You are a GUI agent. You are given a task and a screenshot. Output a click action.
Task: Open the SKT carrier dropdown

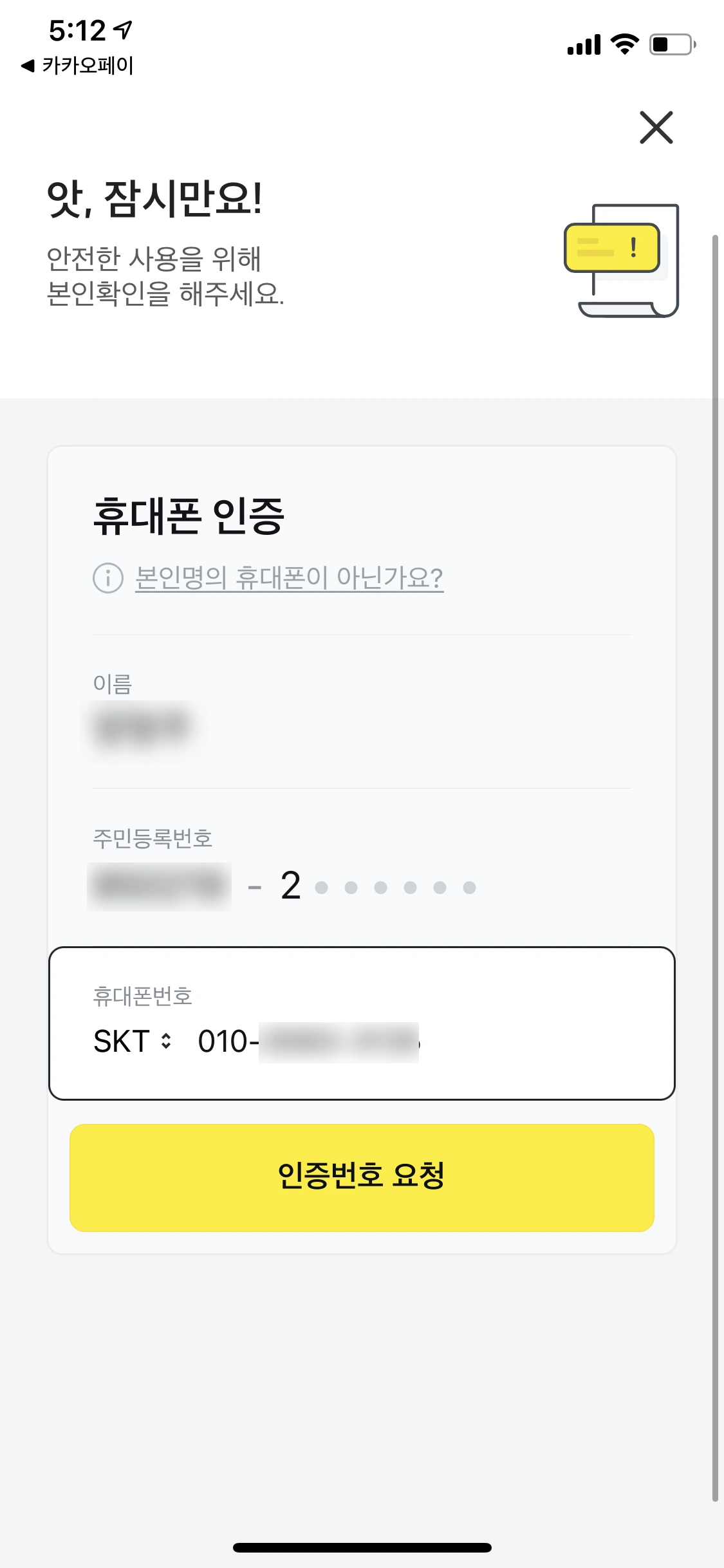coord(133,1041)
